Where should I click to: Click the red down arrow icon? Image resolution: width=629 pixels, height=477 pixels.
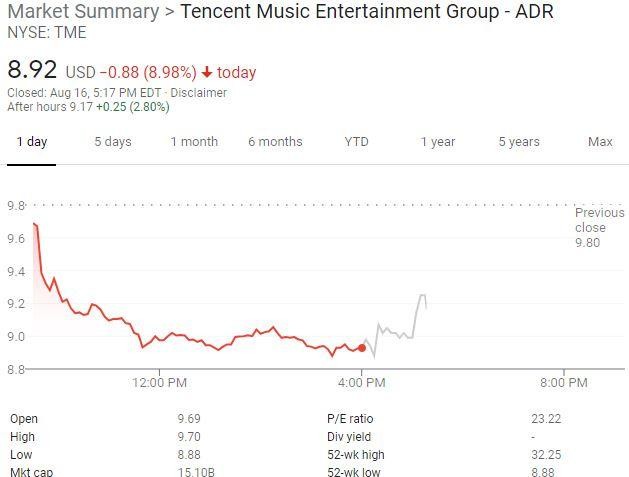tap(207, 72)
